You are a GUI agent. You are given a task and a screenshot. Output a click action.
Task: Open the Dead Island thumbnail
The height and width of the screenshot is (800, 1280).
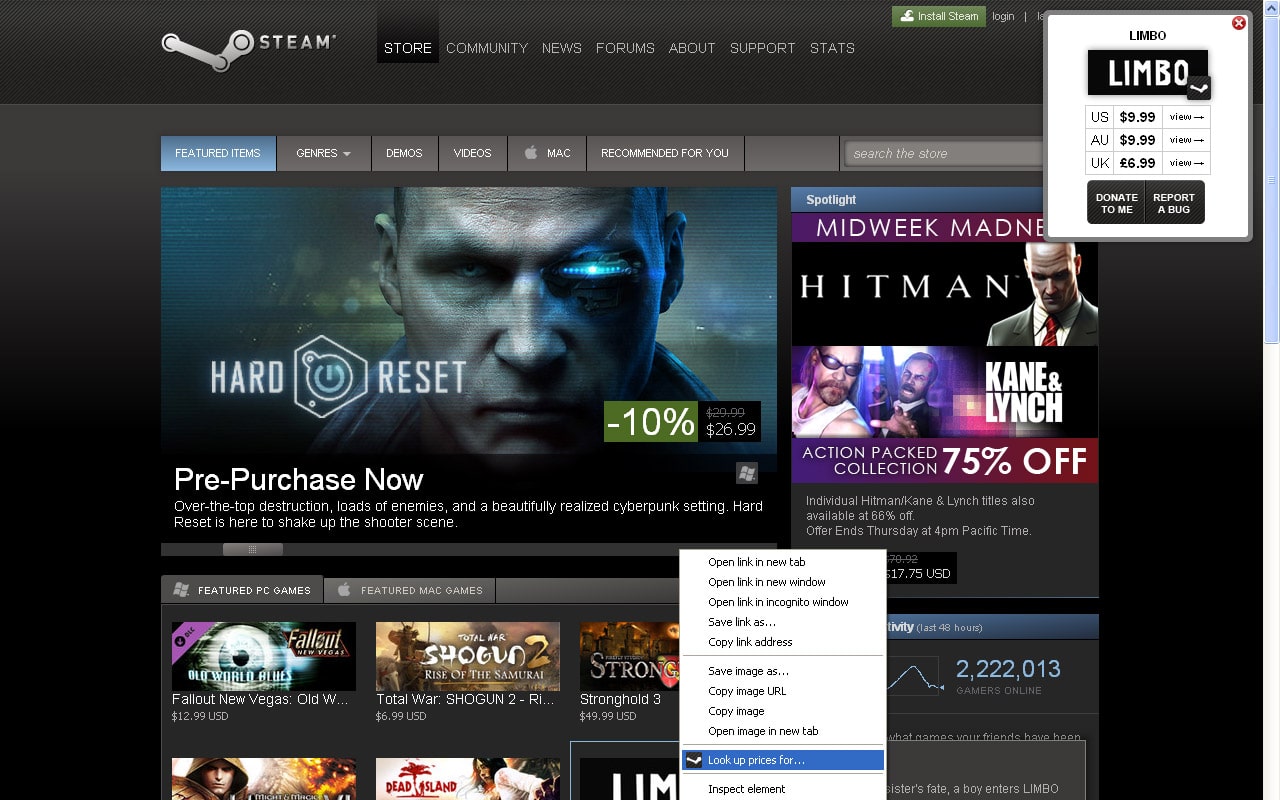coord(468,779)
